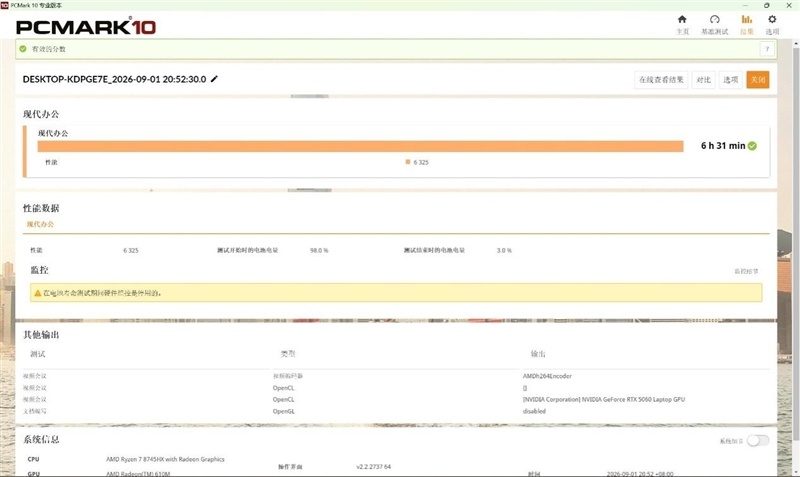
Task: Click the 6 h 31 min result text
Action: click(723, 146)
